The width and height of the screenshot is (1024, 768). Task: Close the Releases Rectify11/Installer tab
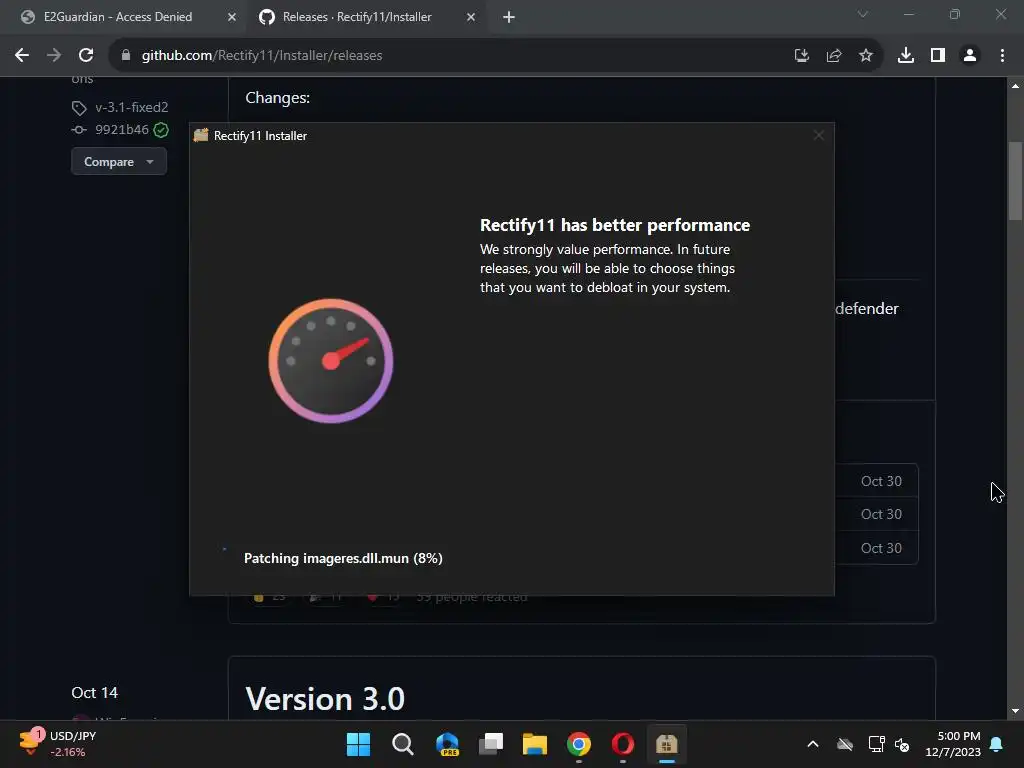point(471,17)
